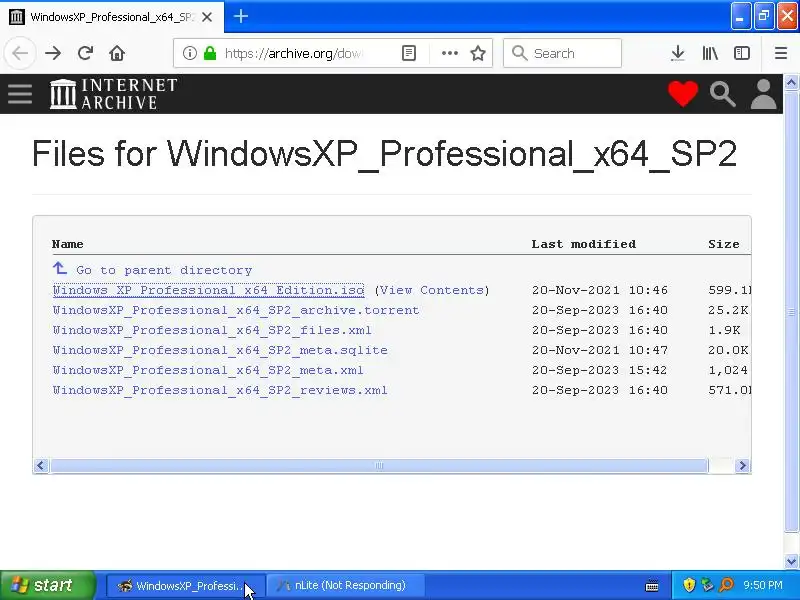Viewport: 800px width, 600px height.
Task: Click the red heart donate icon
Action: click(x=683, y=94)
